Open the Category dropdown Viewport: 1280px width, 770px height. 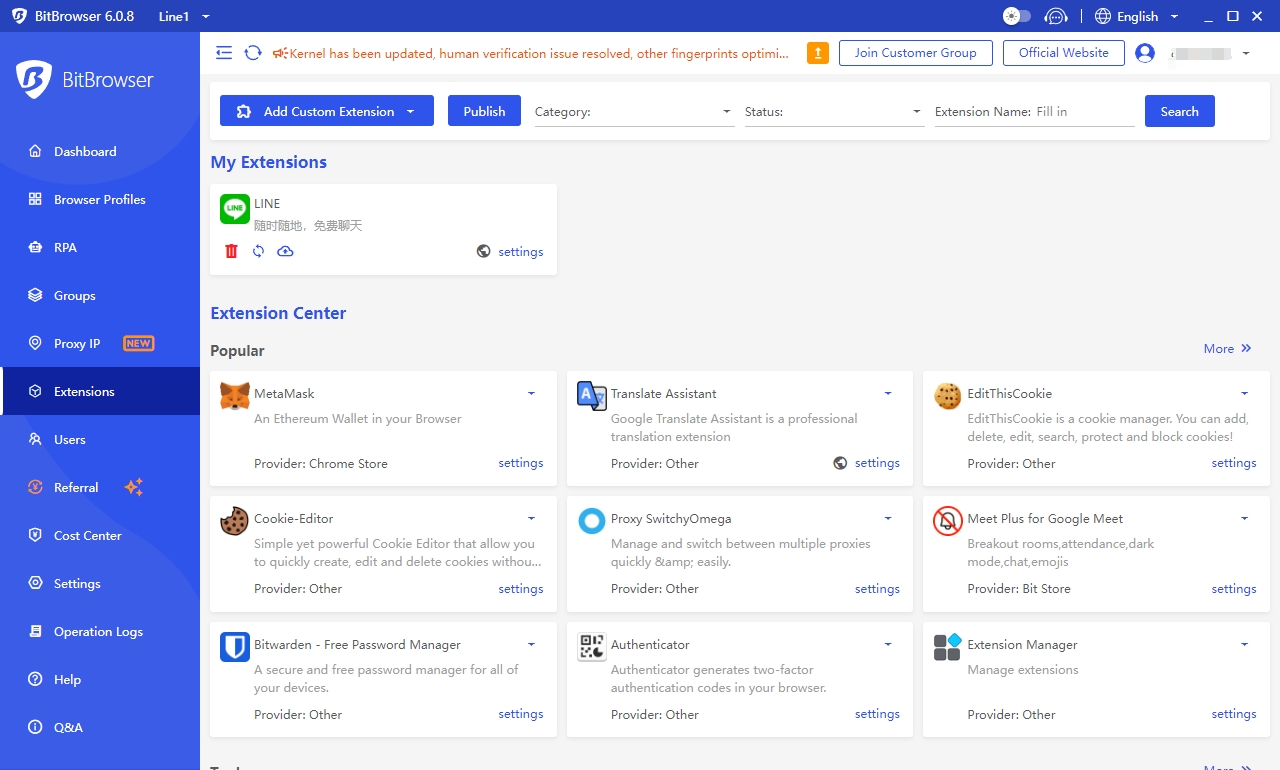click(635, 112)
